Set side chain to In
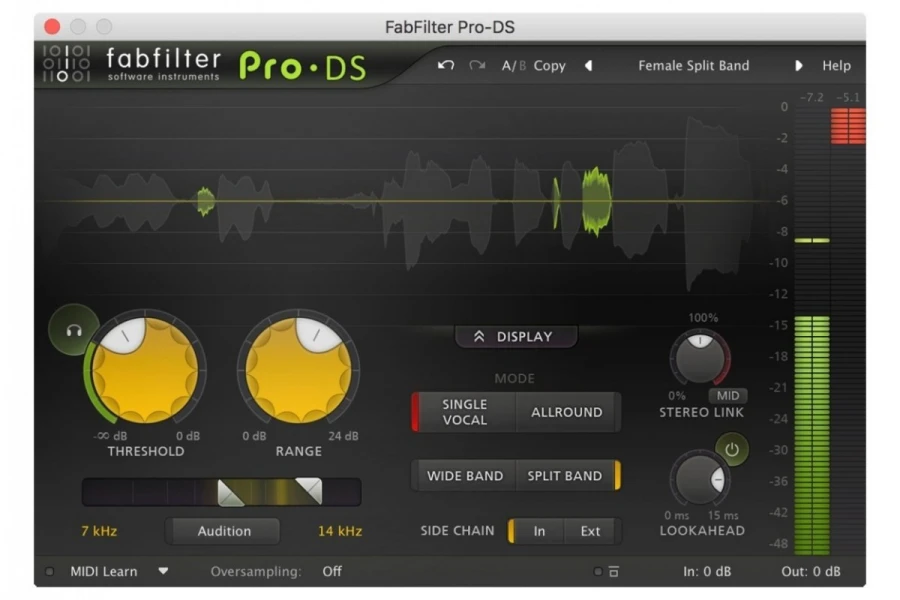 pyautogui.click(x=538, y=531)
